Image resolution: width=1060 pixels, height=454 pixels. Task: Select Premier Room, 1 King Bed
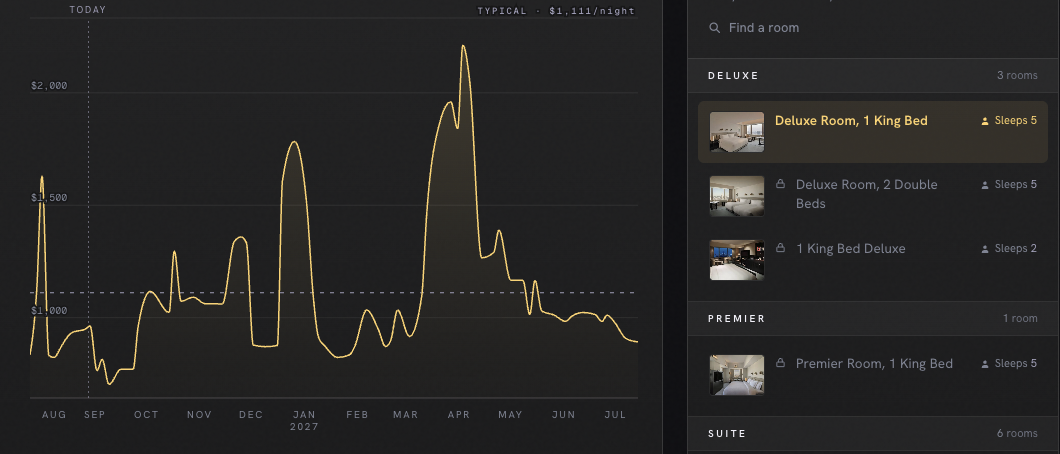click(873, 375)
